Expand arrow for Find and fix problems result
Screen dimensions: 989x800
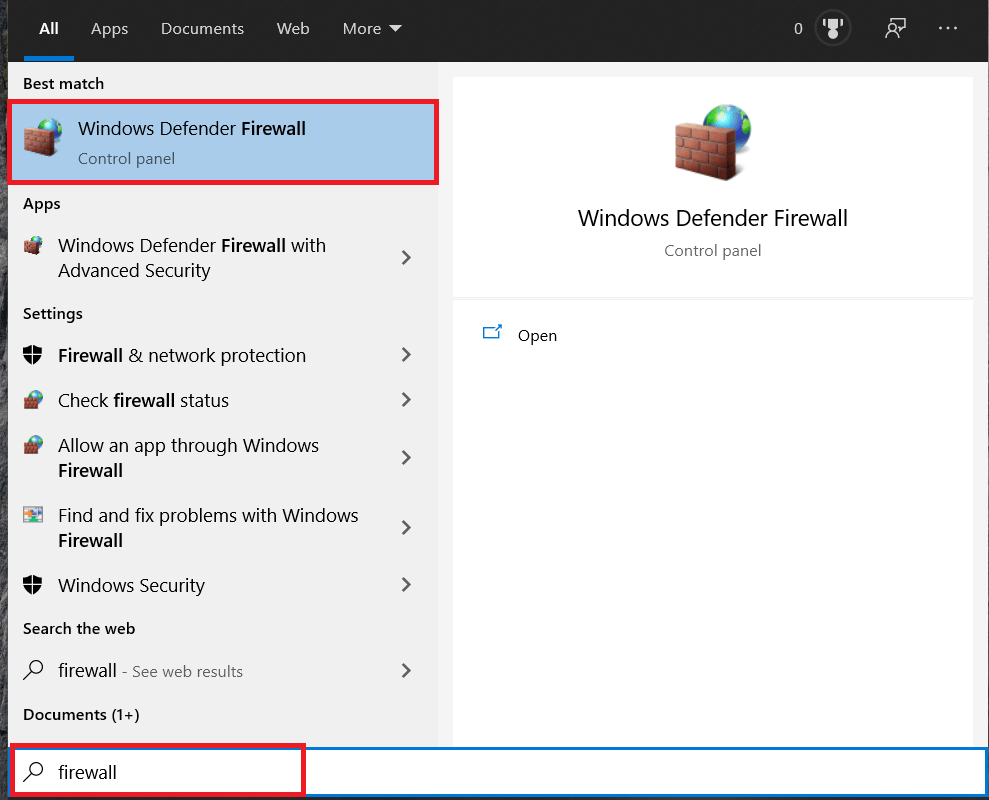point(406,528)
